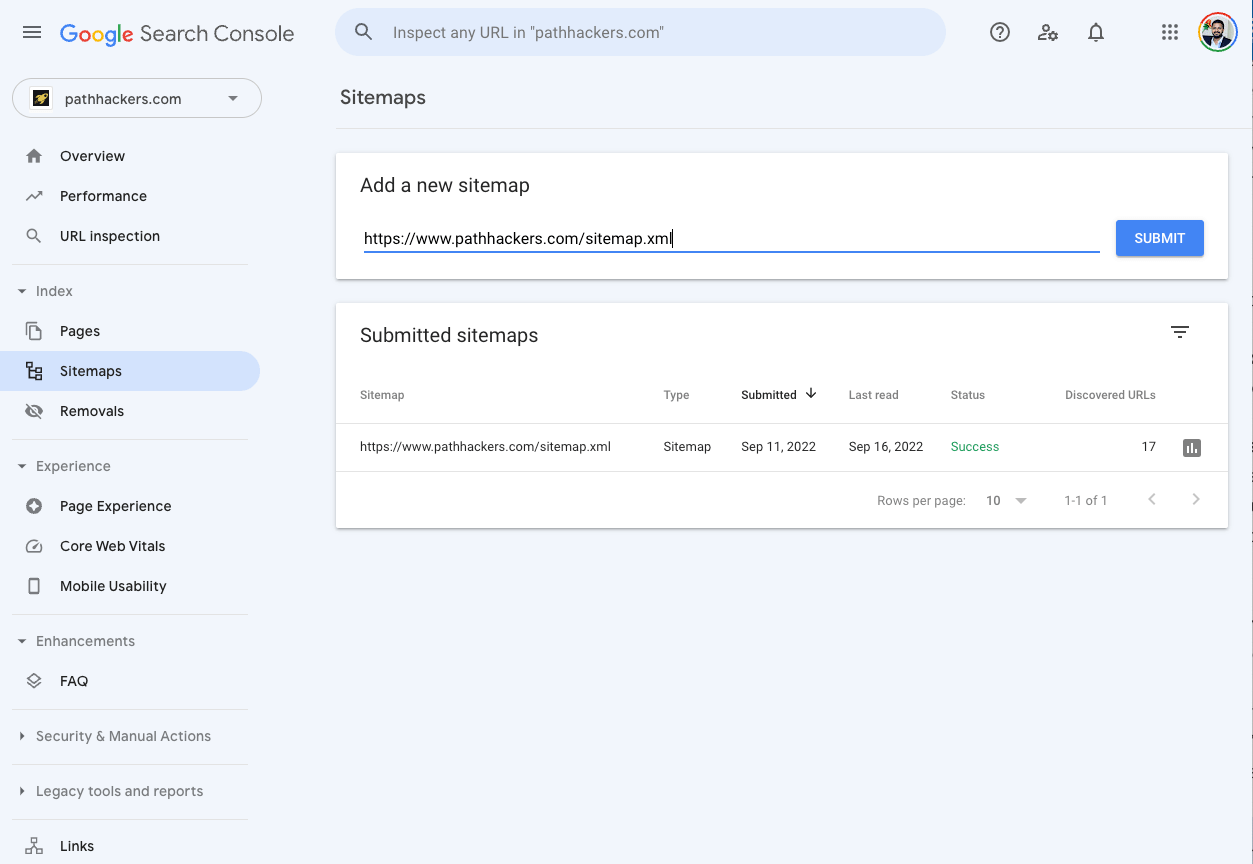Screen dimensions: 1253x864
Task: Open the Overview report
Action: pyautogui.click(x=92, y=156)
